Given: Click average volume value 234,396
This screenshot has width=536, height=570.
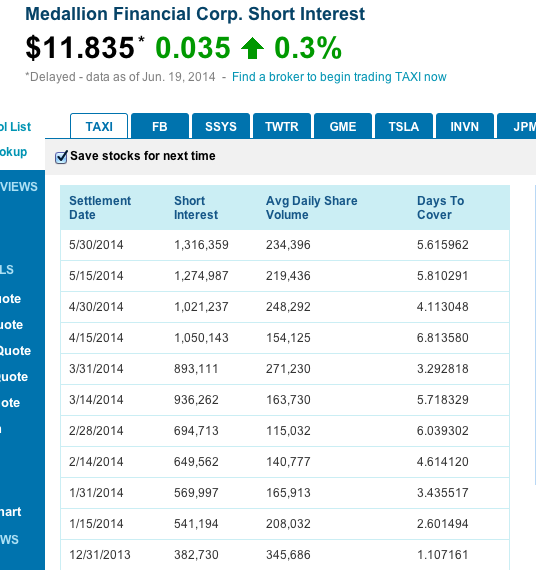Looking at the screenshot, I should [x=288, y=245].
